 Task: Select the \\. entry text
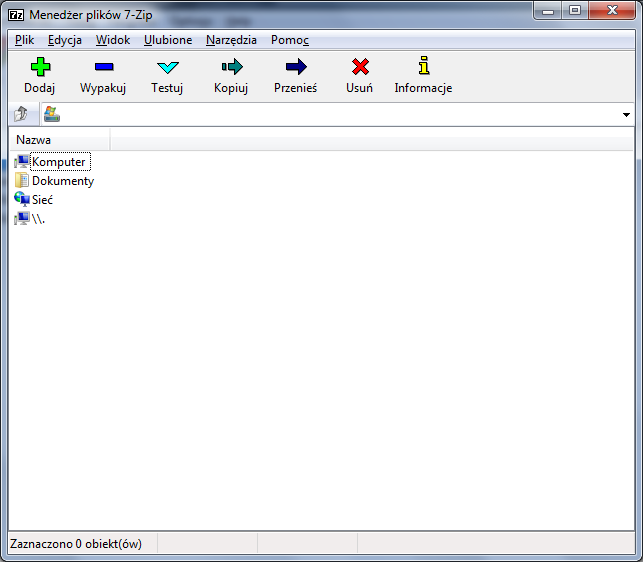point(38,219)
